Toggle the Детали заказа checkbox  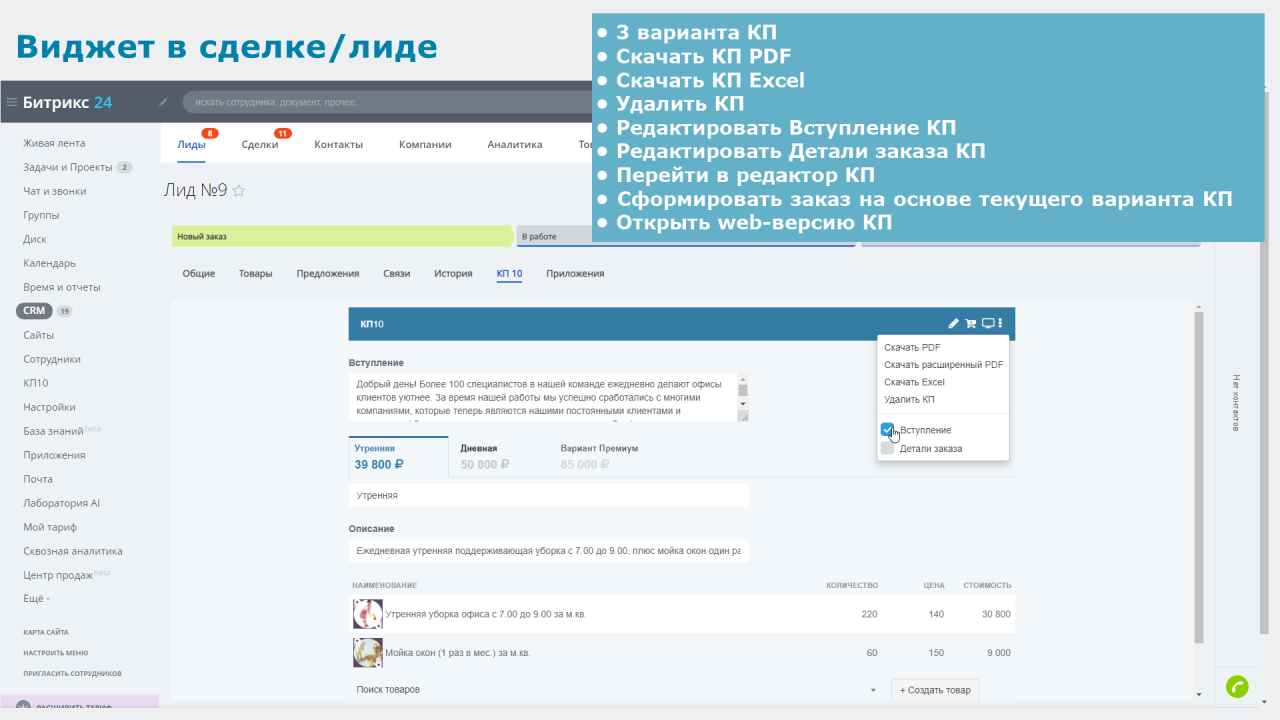887,449
